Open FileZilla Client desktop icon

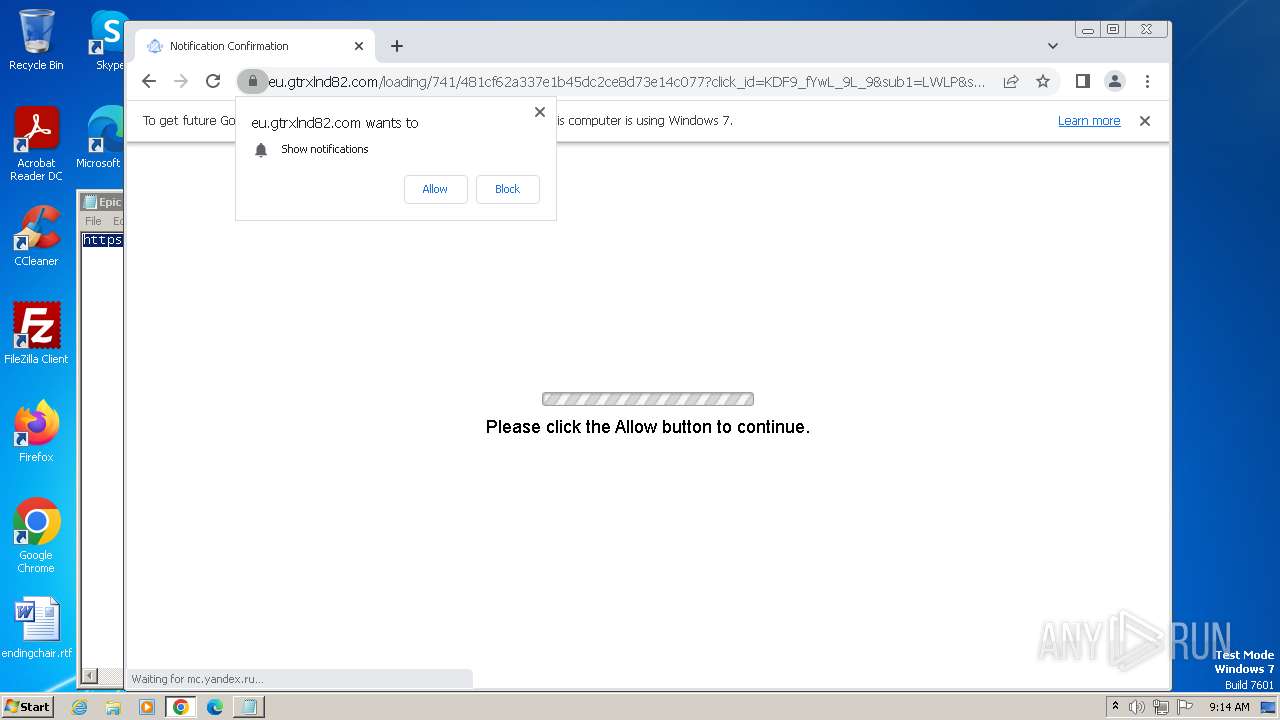(36, 333)
